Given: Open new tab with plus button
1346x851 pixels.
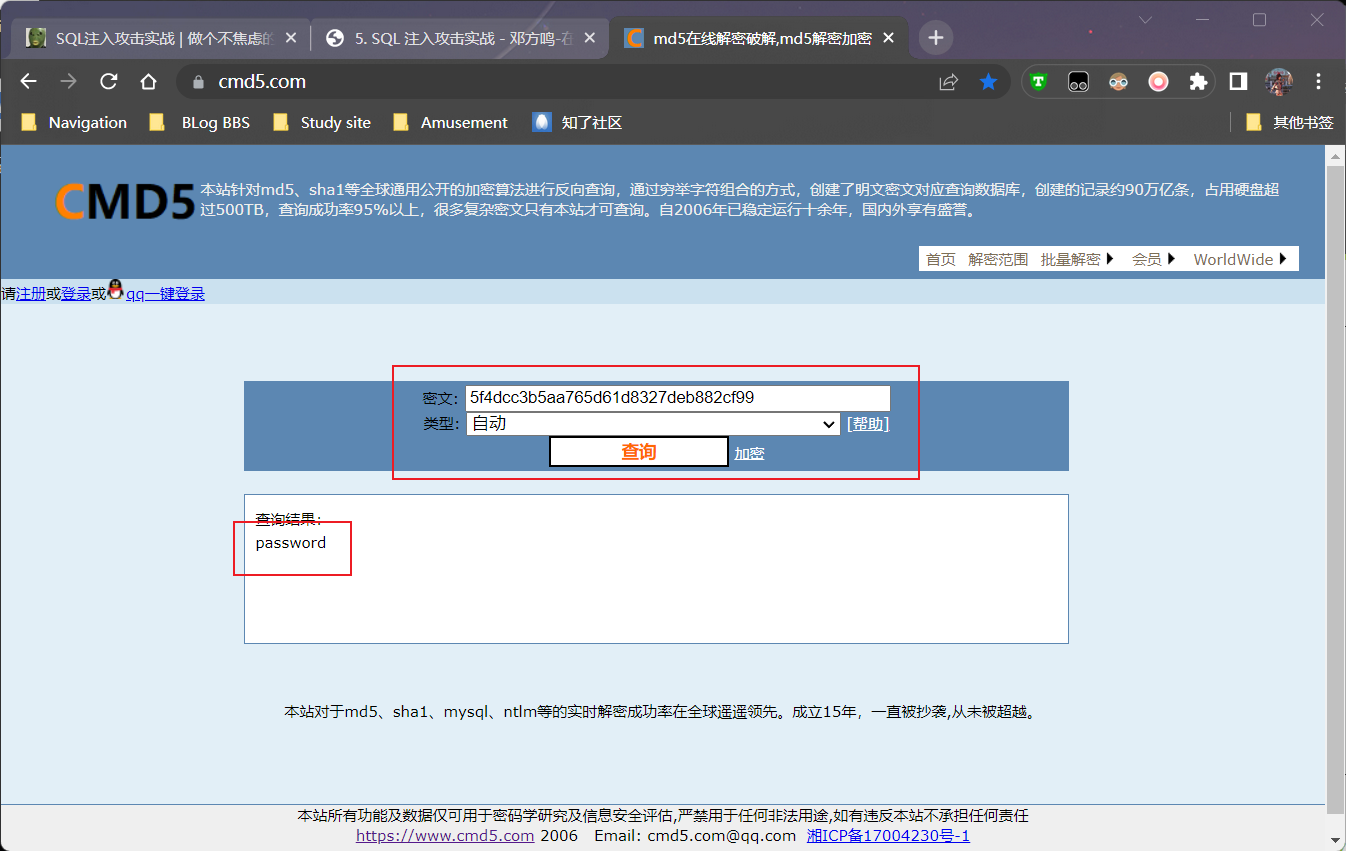Looking at the screenshot, I should coord(935,38).
